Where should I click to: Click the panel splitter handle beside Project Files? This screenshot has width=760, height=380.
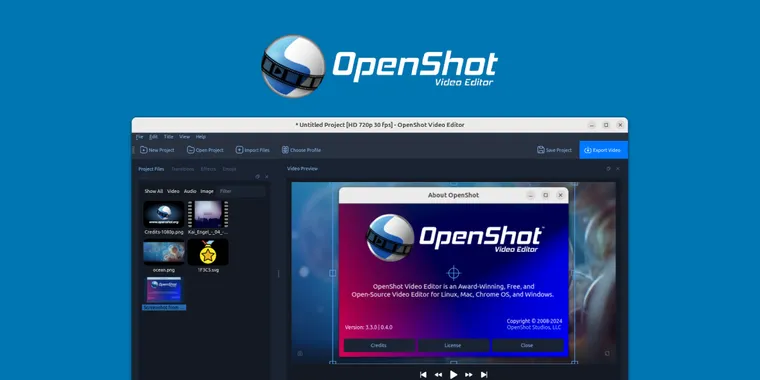pyautogui.click(x=278, y=274)
